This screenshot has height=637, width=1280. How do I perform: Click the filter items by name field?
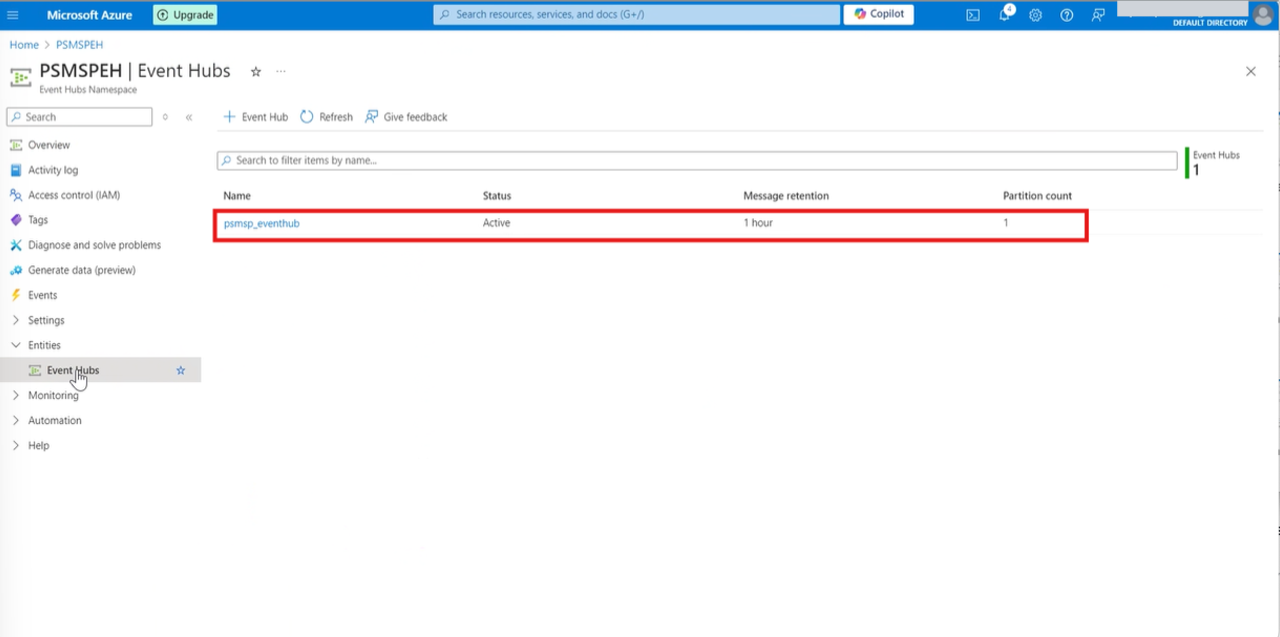[x=696, y=160]
